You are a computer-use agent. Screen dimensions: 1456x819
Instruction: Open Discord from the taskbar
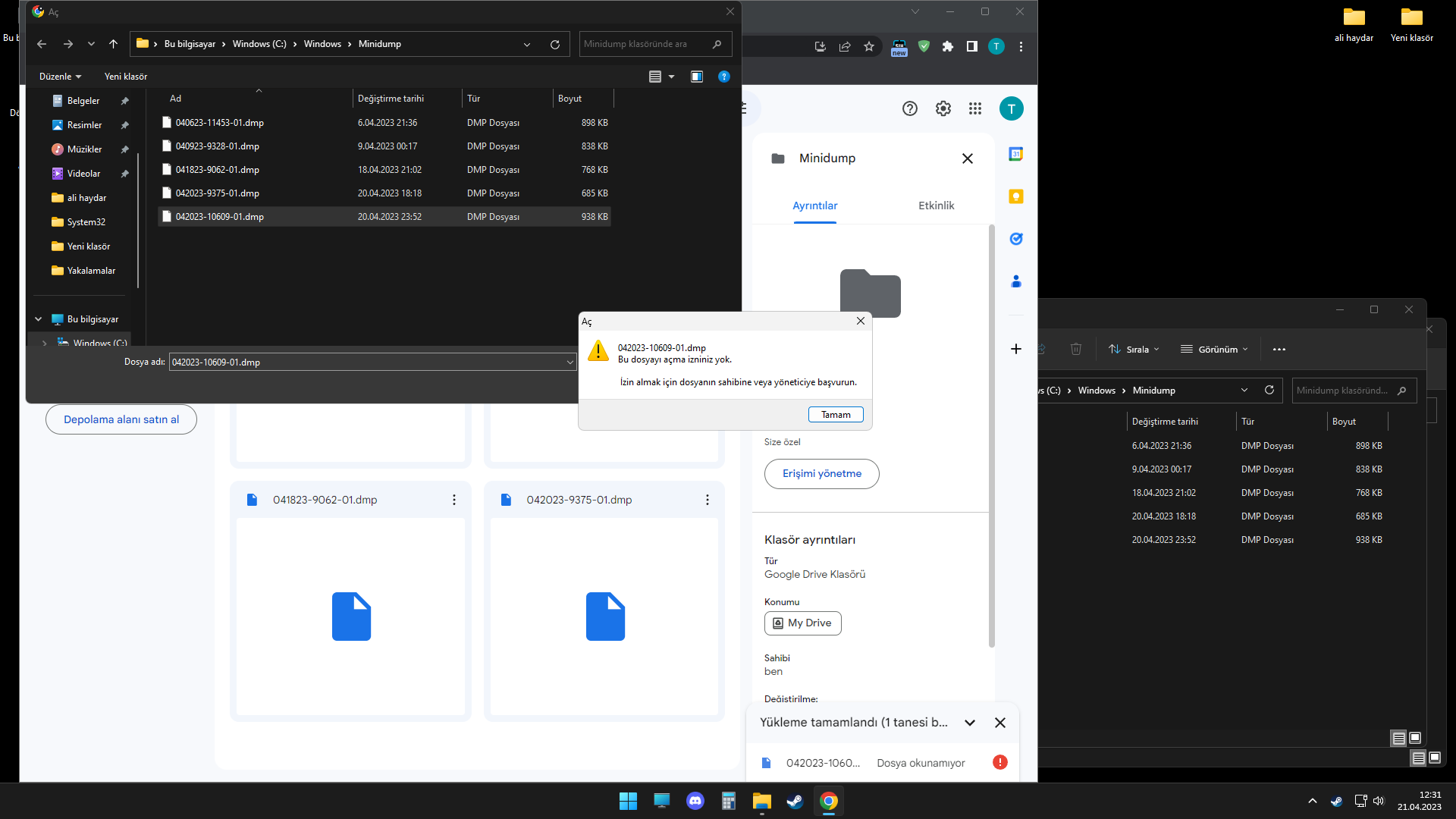tap(695, 801)
